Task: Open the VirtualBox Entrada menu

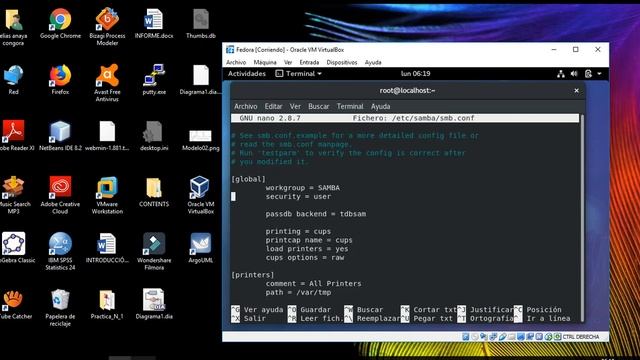Action: pyautogui.click(x=309, y=62)
